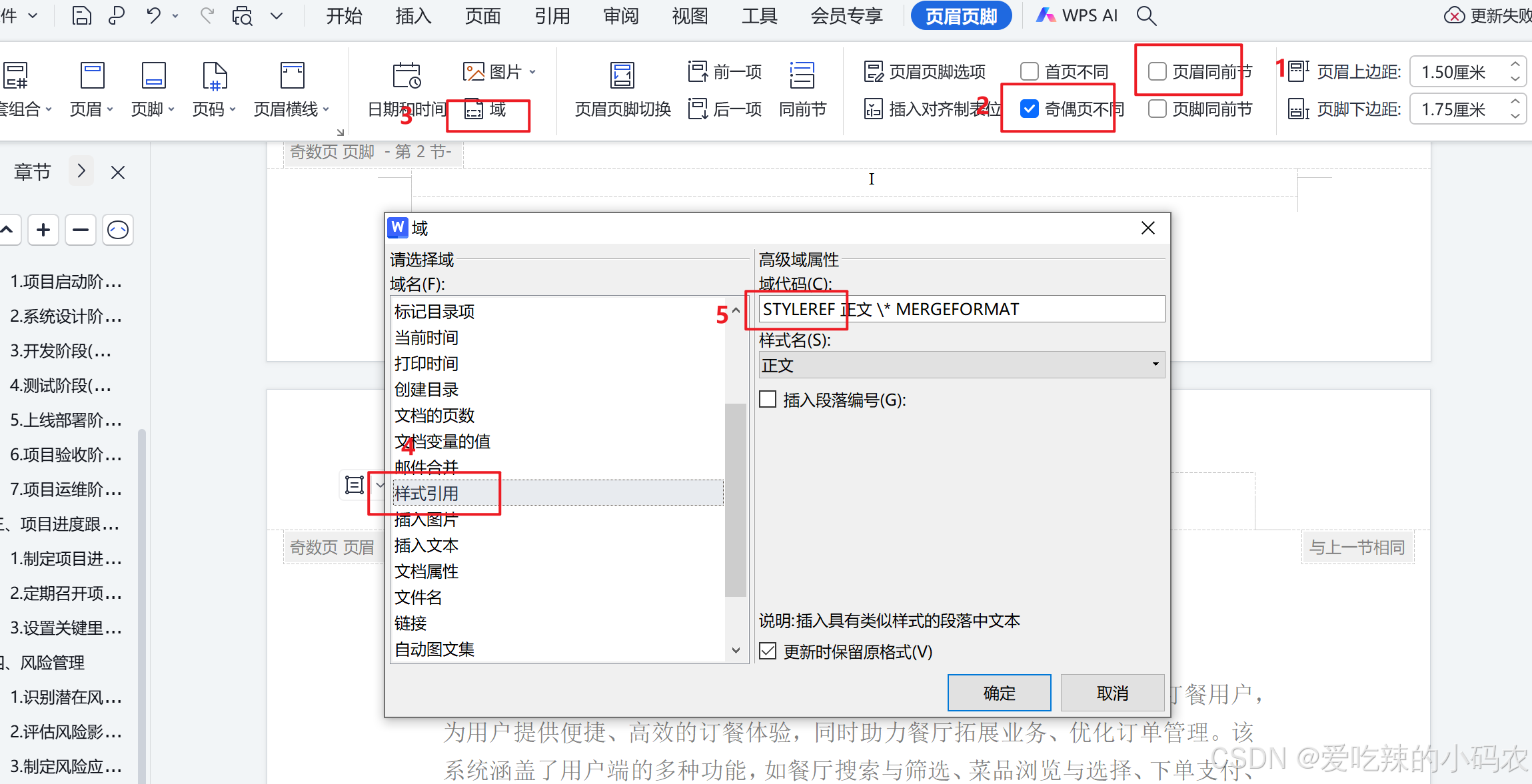Screen dimensions: 1532x784
Task: Open the 视图 ribbon tab
Action: pos(690,15)
